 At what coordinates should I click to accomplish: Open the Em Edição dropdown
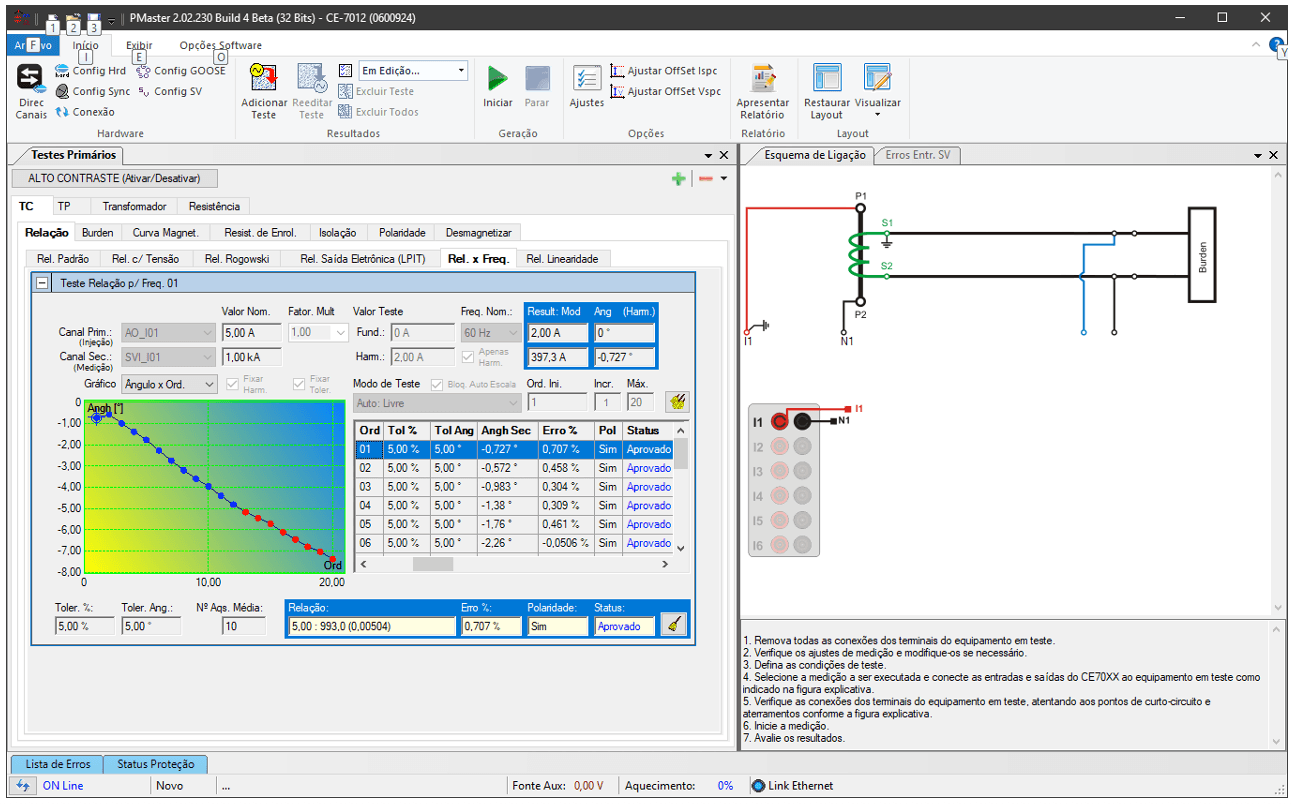click(413, 71)
